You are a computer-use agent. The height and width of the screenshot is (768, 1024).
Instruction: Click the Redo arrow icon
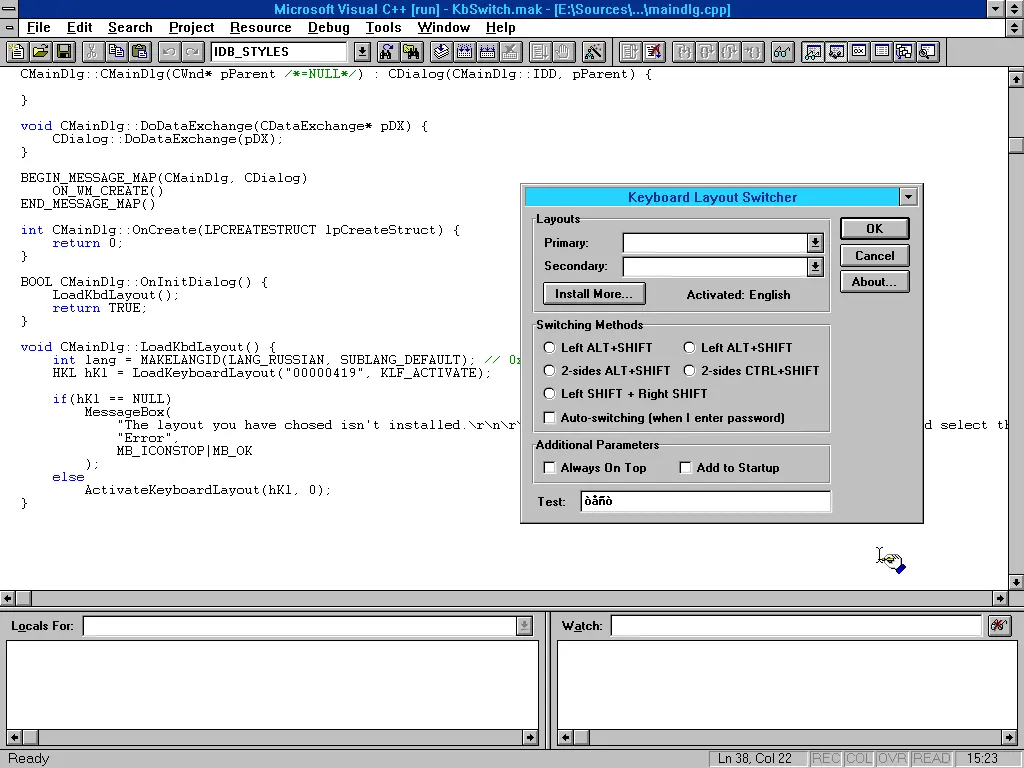tap(193, 52)
